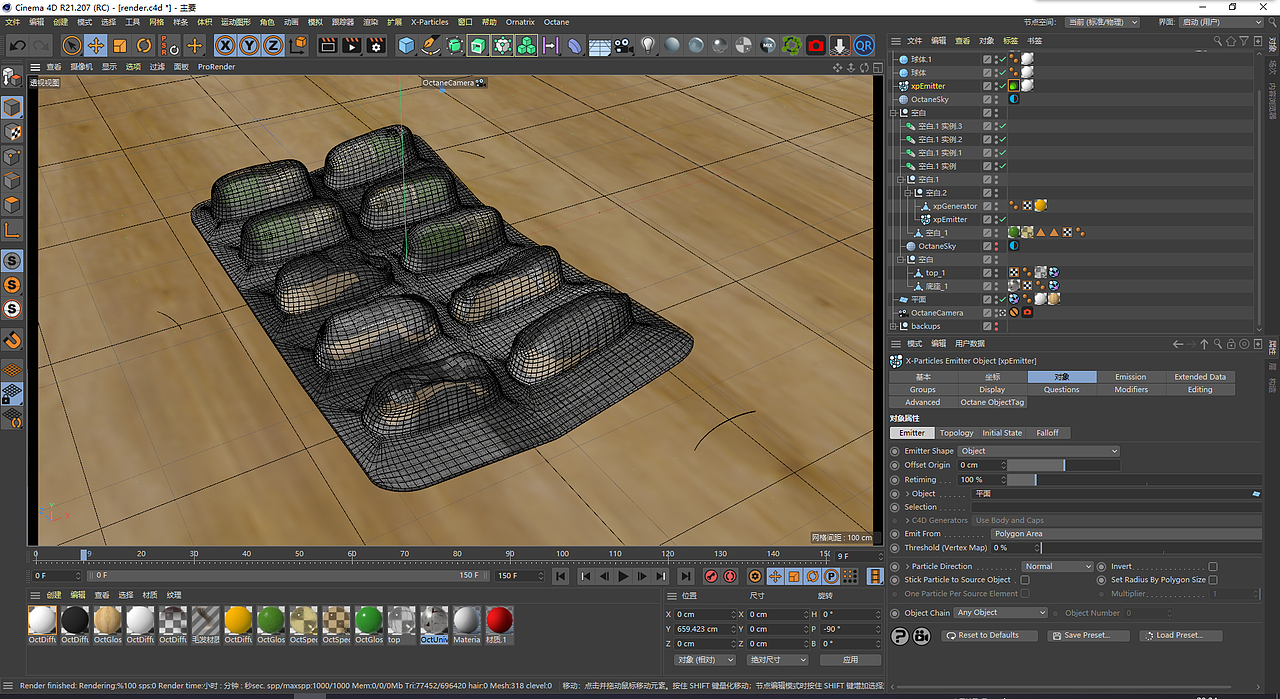Check Stick Particle to Source Object

1025,580
